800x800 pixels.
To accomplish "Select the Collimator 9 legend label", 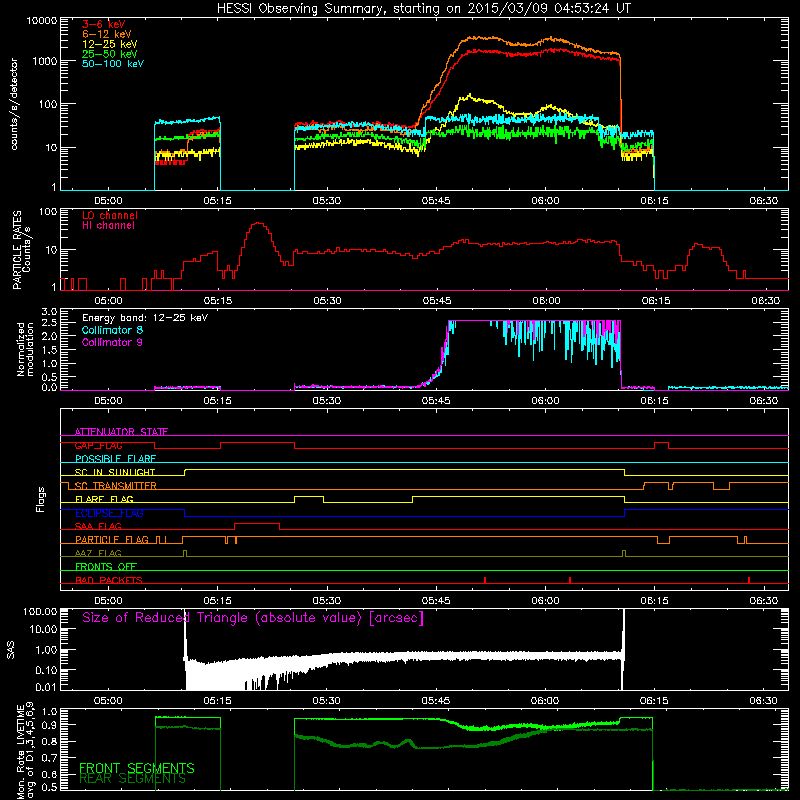I will tap(112, 342).
